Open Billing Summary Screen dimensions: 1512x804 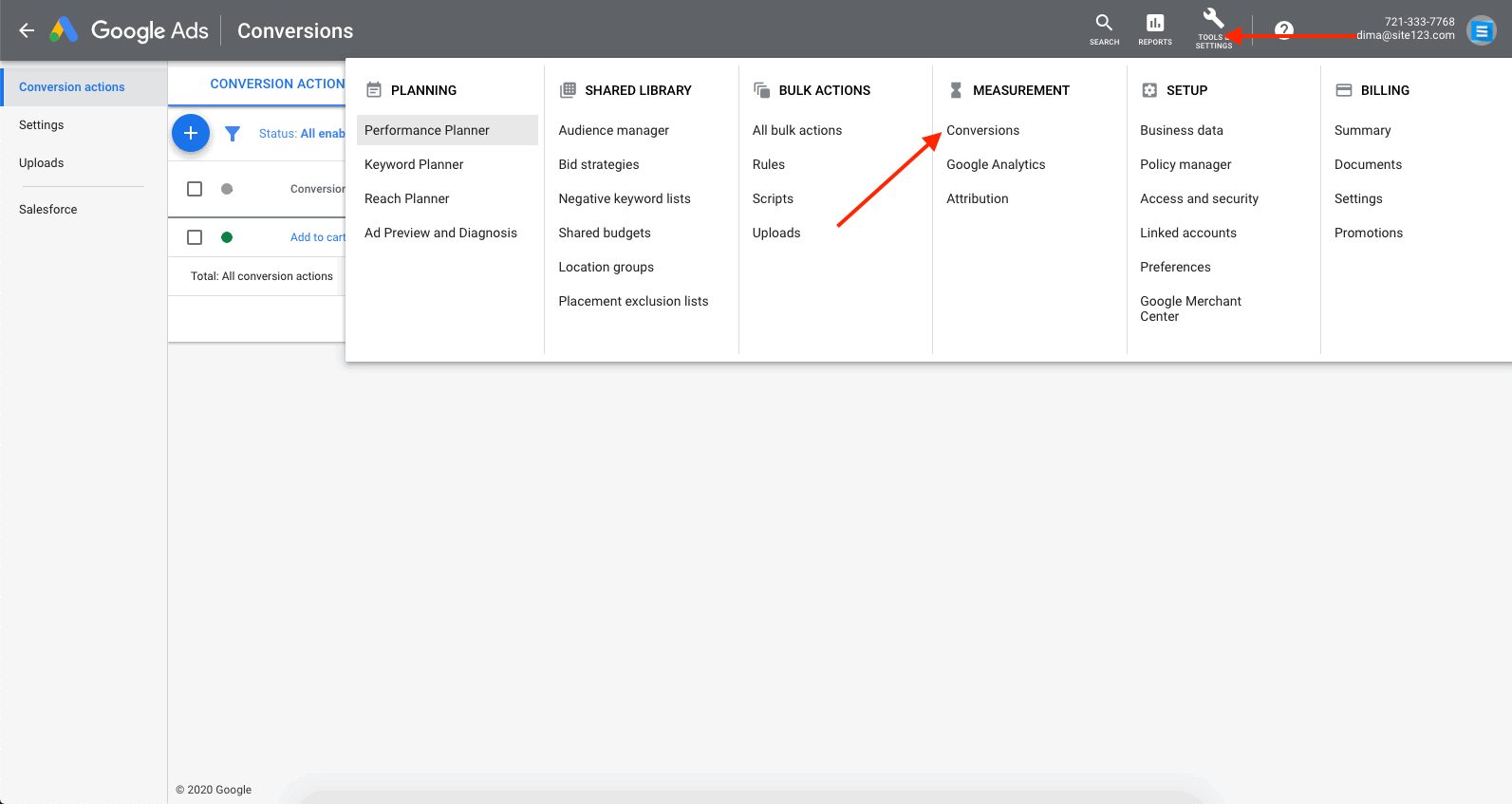point(1362,130)
